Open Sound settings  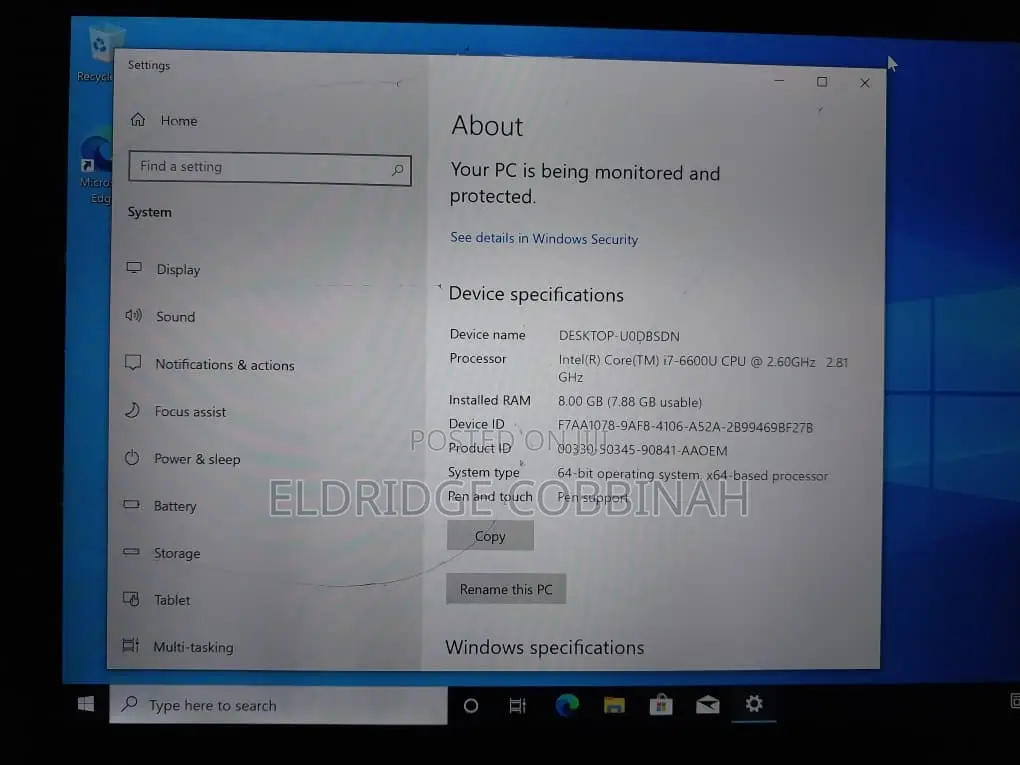click(x=161, y=316)
